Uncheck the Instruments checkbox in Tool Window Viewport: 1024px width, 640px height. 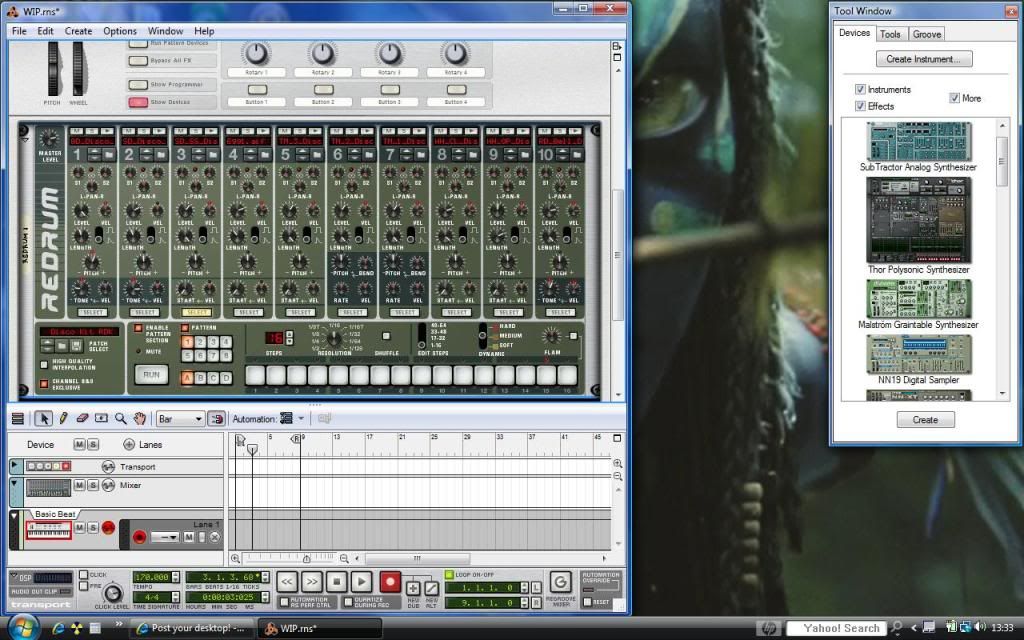pyautogui.click(x=860, y=90)
